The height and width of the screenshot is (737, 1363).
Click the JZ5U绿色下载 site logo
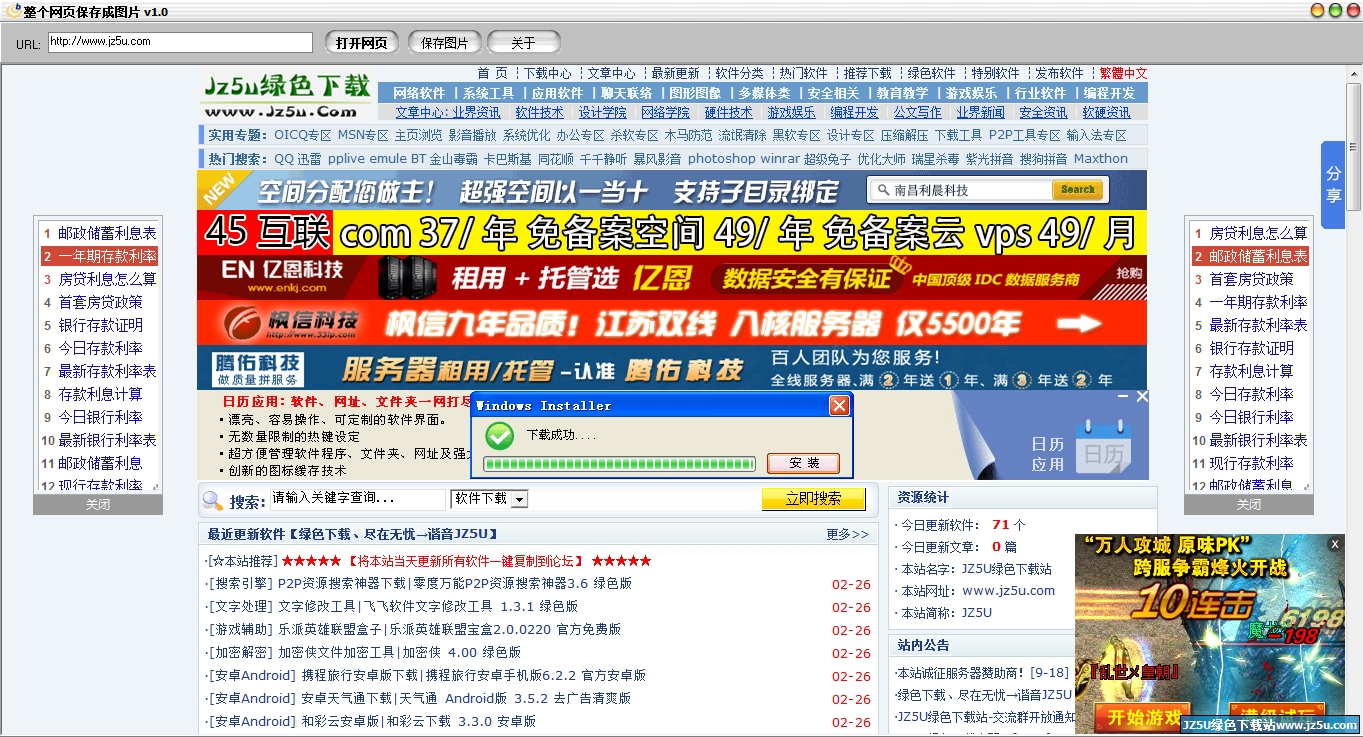click(286, 94)
